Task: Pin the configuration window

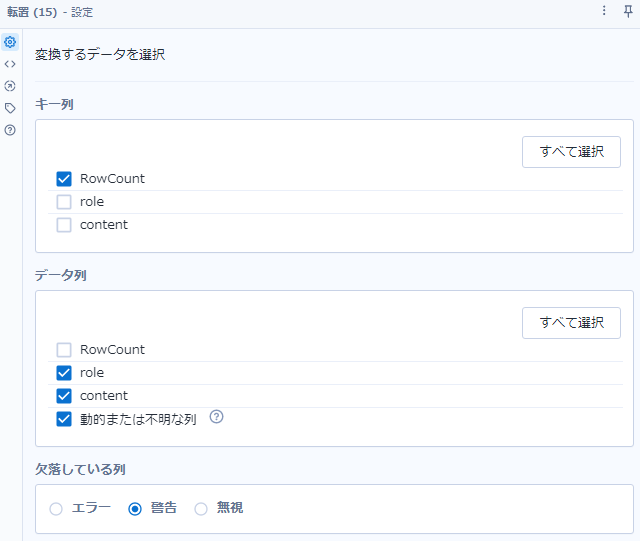Action: click(628, 11)
